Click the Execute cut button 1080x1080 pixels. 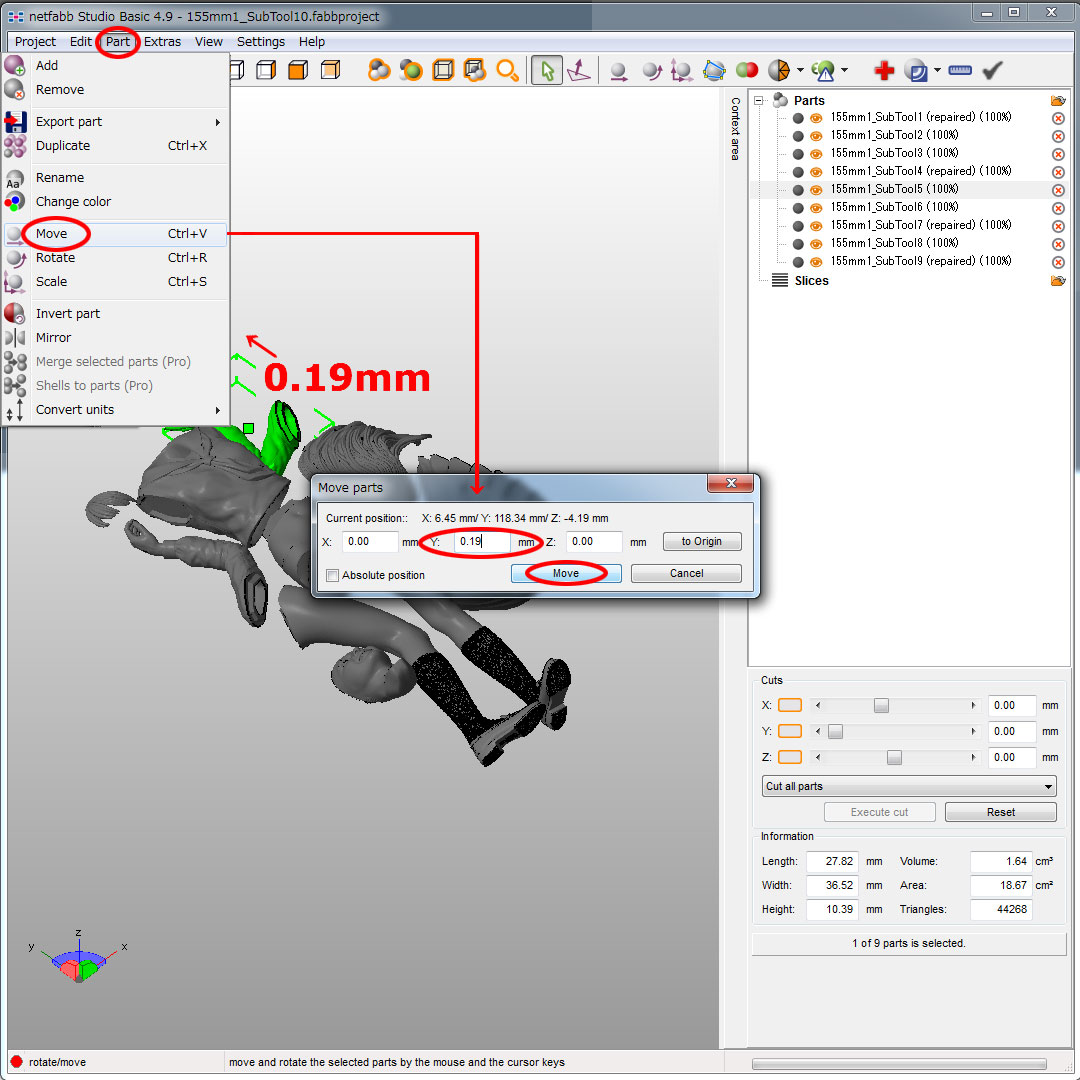(879, 812)
